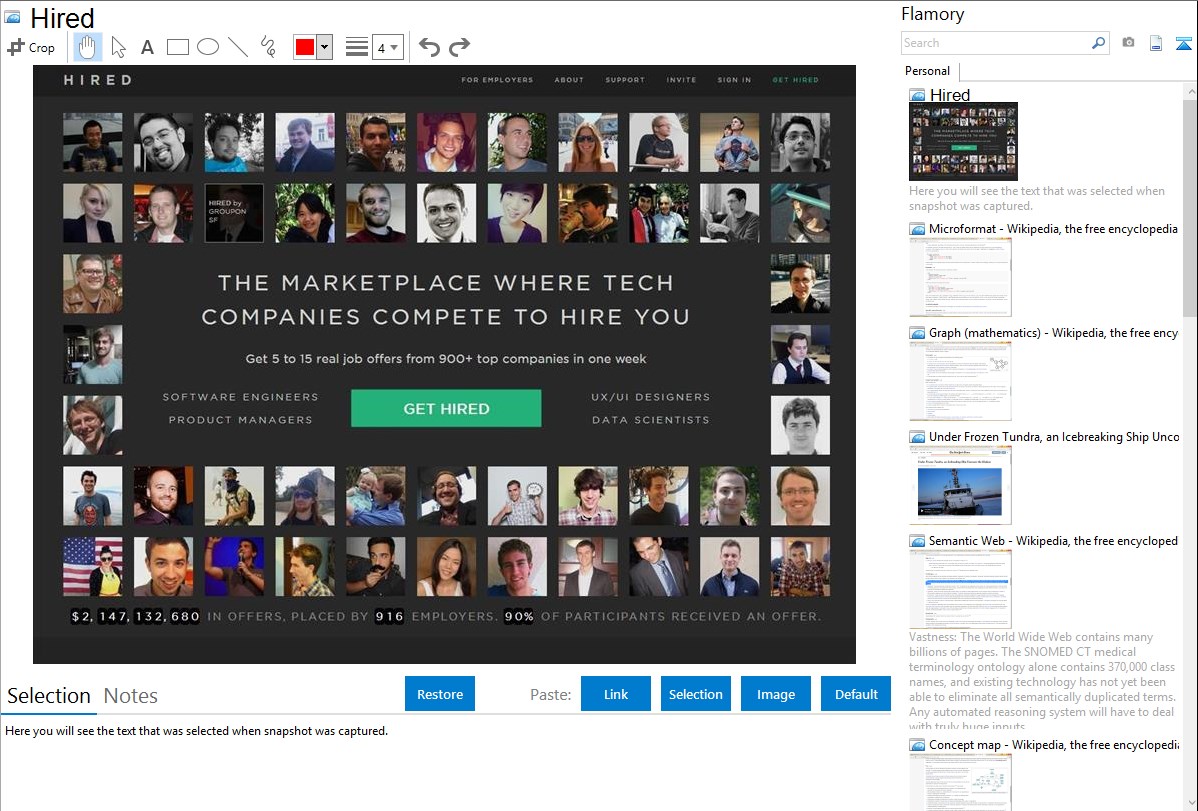1198x811 pixels.
Task: Switch to the Personal tab
Action: (928, 71)
